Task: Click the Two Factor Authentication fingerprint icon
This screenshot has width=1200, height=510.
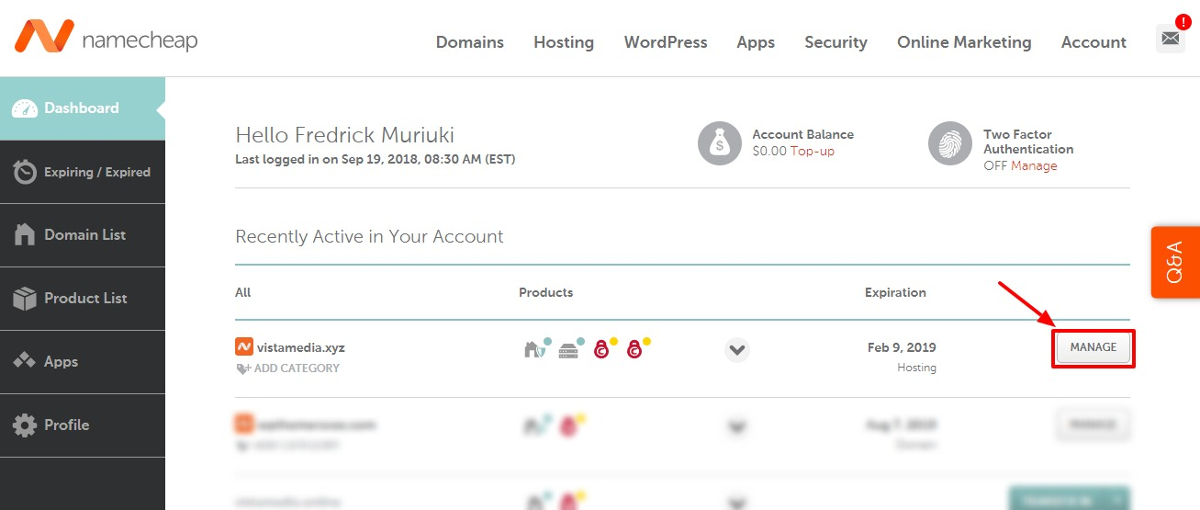Action: pos(949,143)
